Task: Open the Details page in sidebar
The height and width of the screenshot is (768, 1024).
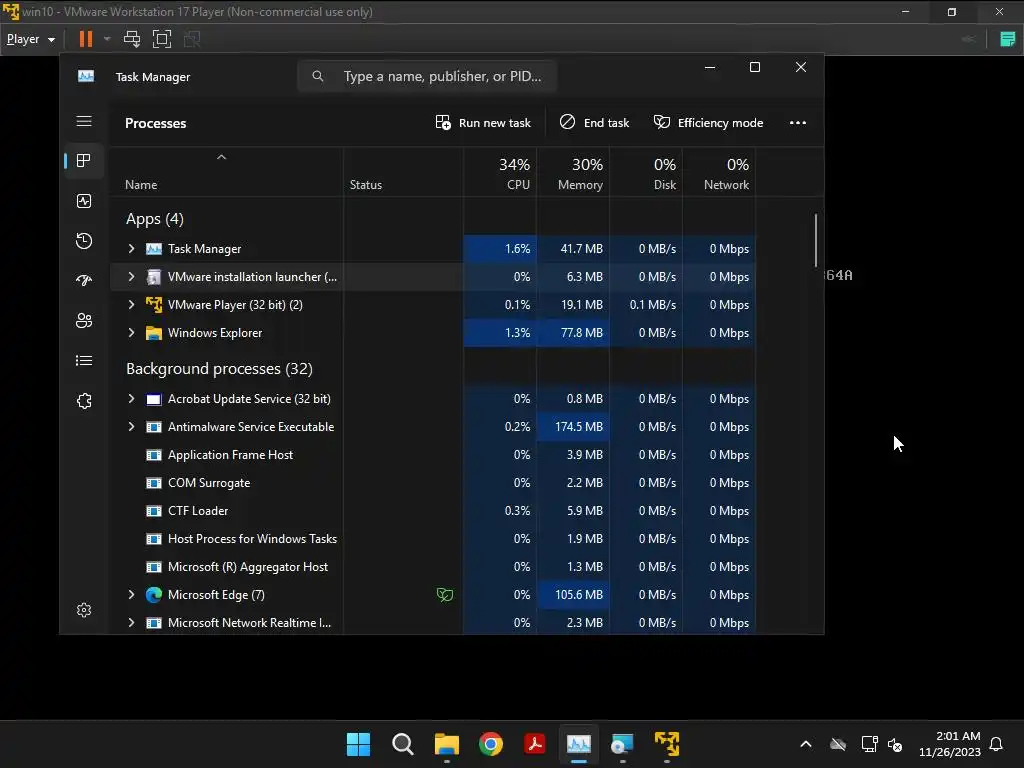Action: click(x=84, y=360)
